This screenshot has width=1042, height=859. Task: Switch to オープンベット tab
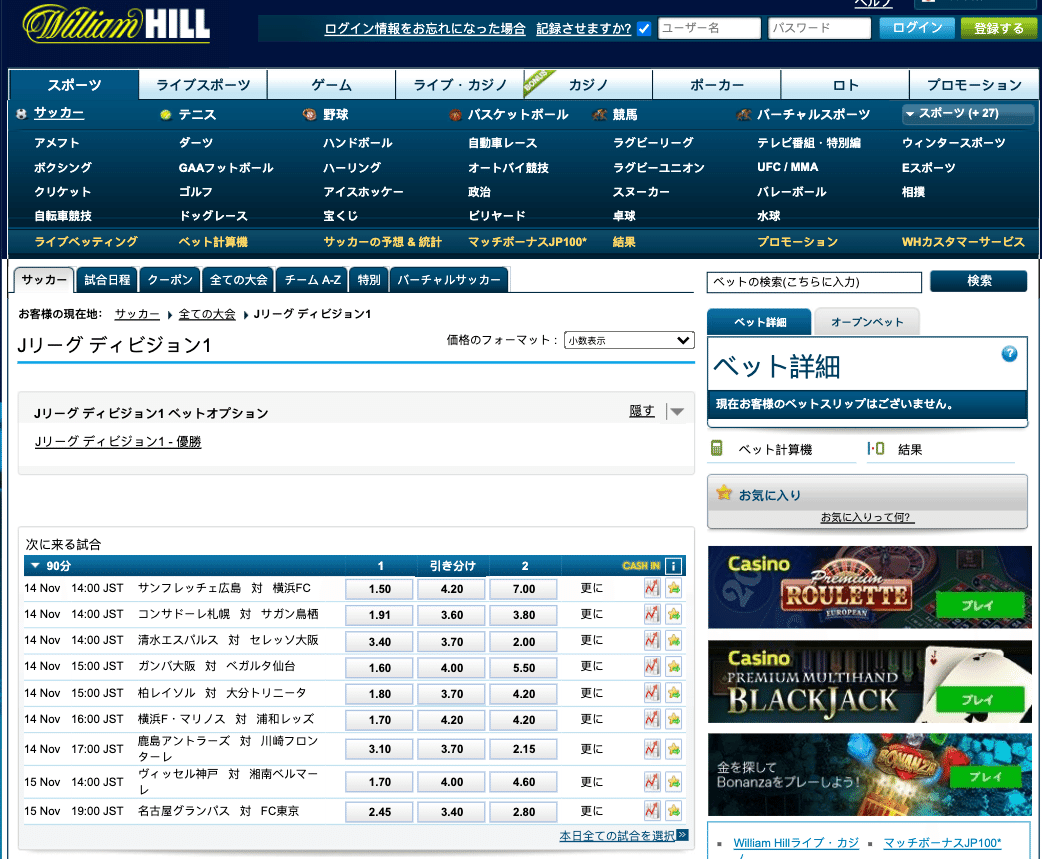point(867,322)
